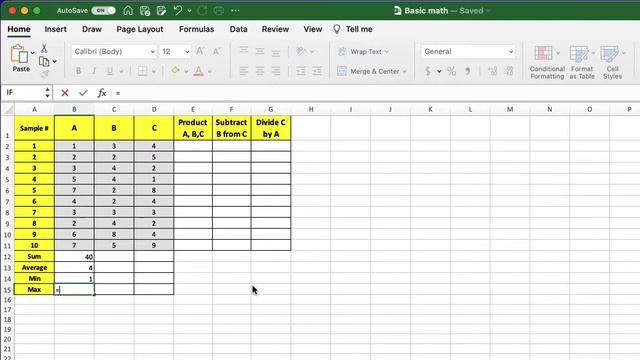Click the Decrease Font Size icon
The width and height of the screenshot is (640, 360).
[216, 51]
